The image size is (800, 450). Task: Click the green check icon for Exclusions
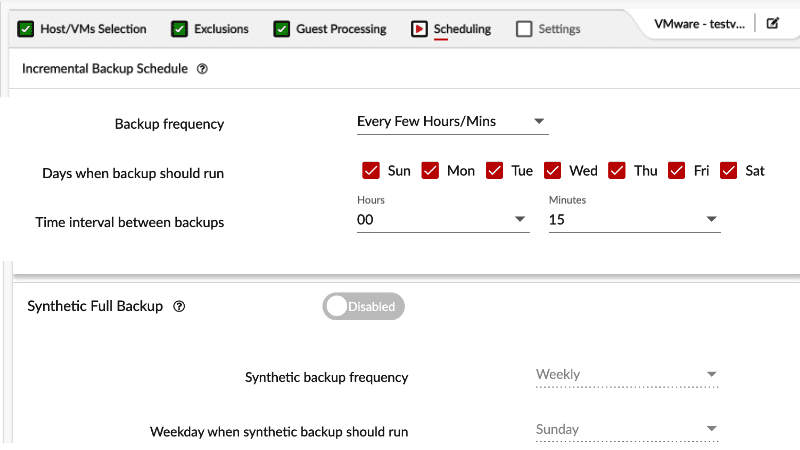tap(179, 29)
